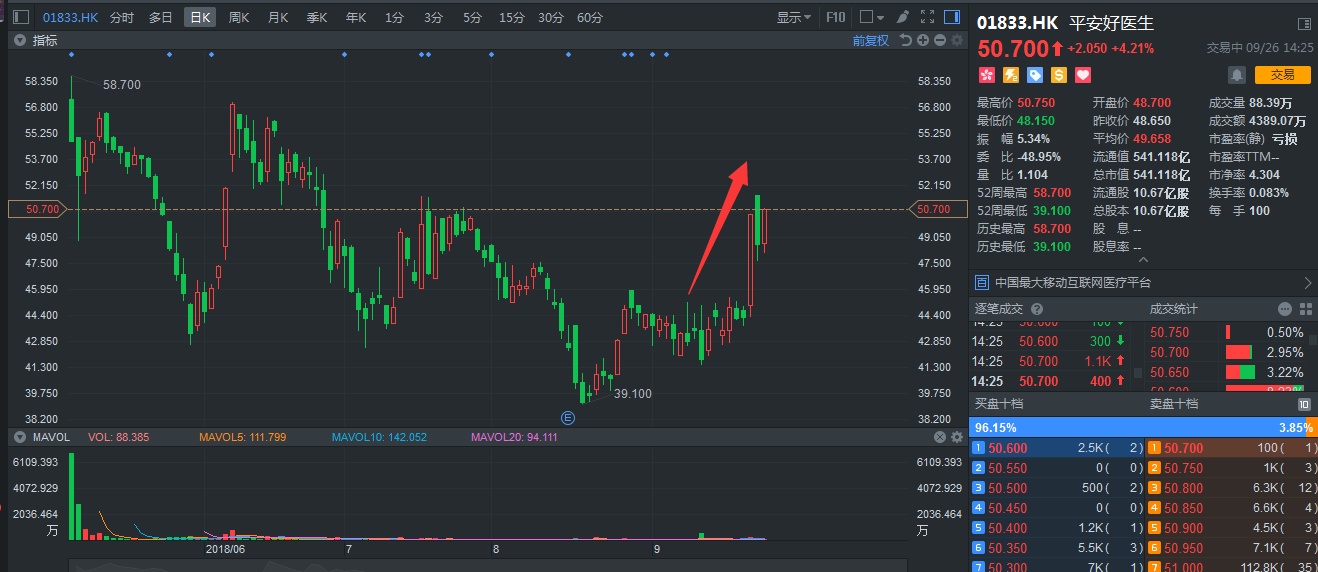The height and width of the screenshot is (572, 1318).
Task: Zoom in chart with plus icon
Action: click(923, 40)
